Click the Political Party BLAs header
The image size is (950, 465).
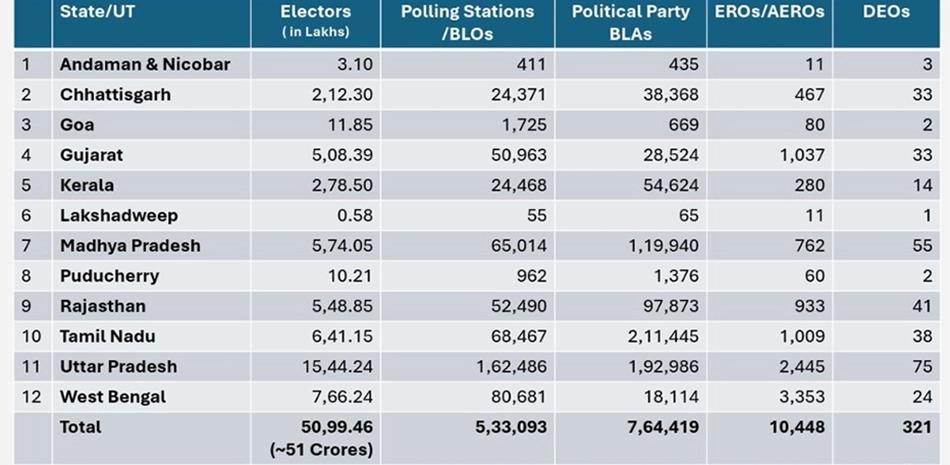(x=630, y=21)
